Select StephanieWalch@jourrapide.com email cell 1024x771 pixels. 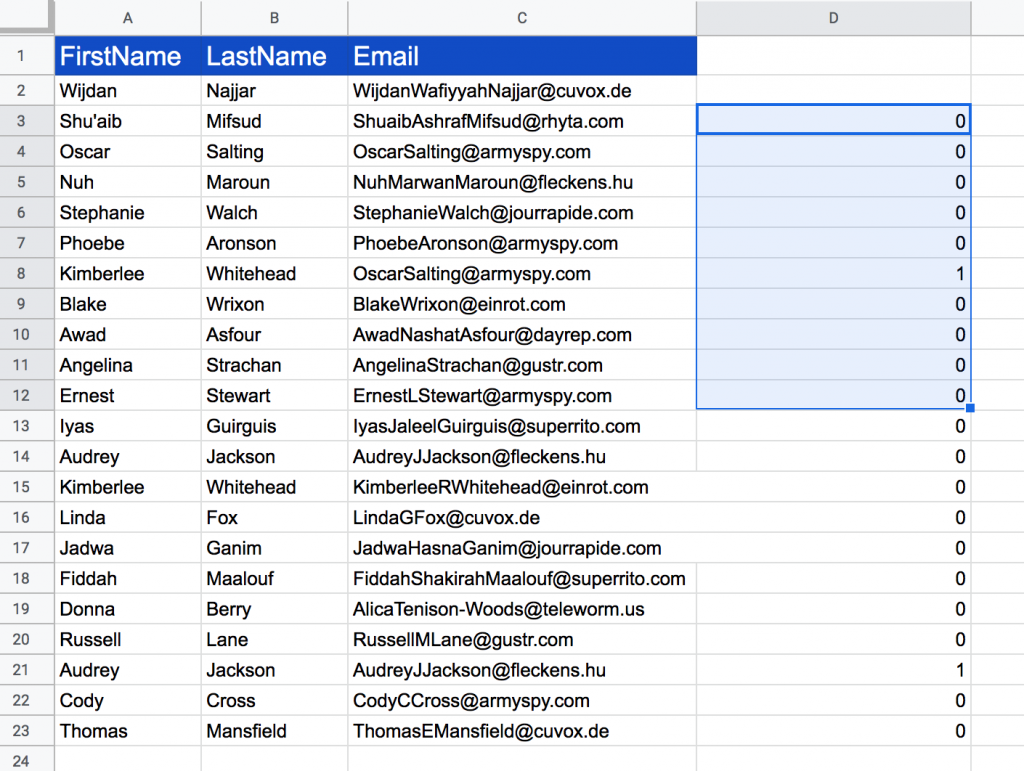click(x=522, y=212)
